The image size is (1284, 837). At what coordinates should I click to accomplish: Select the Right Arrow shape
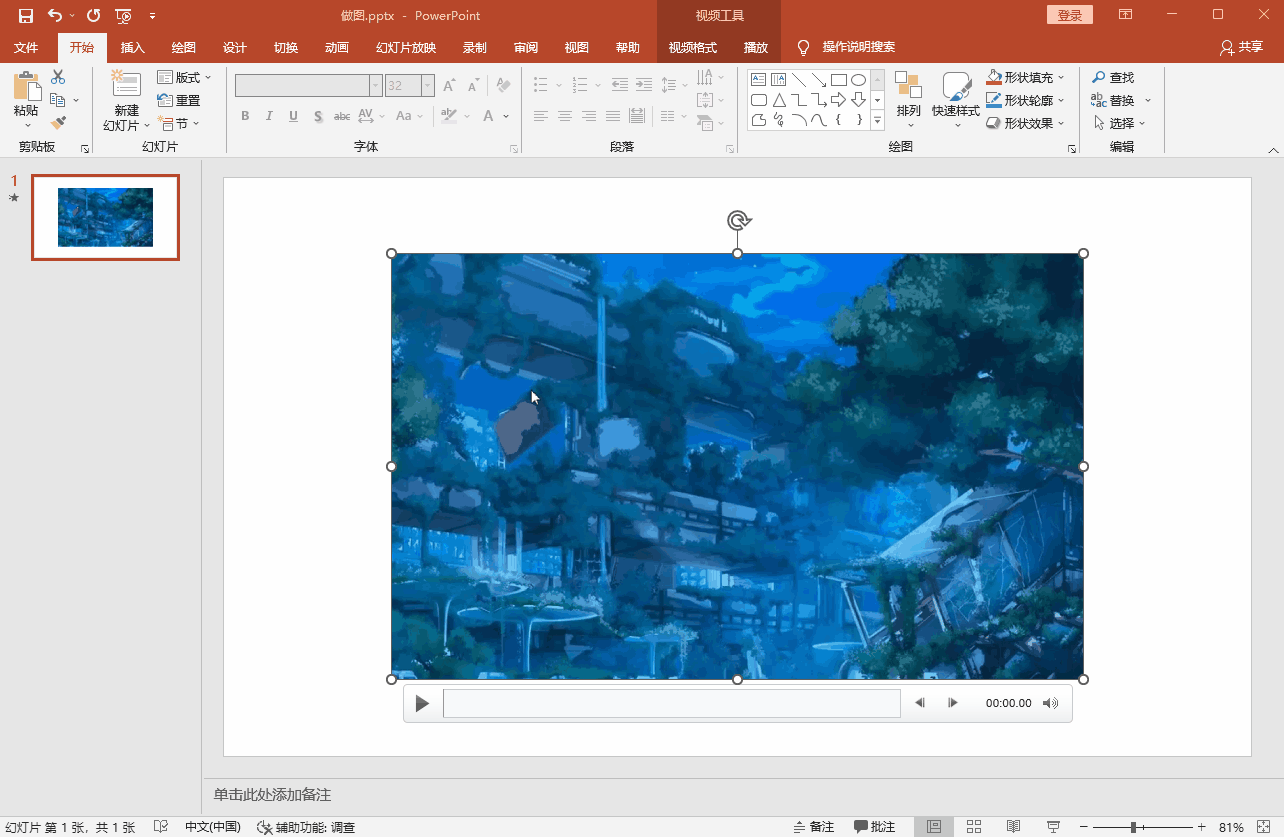tap(838, 100)
